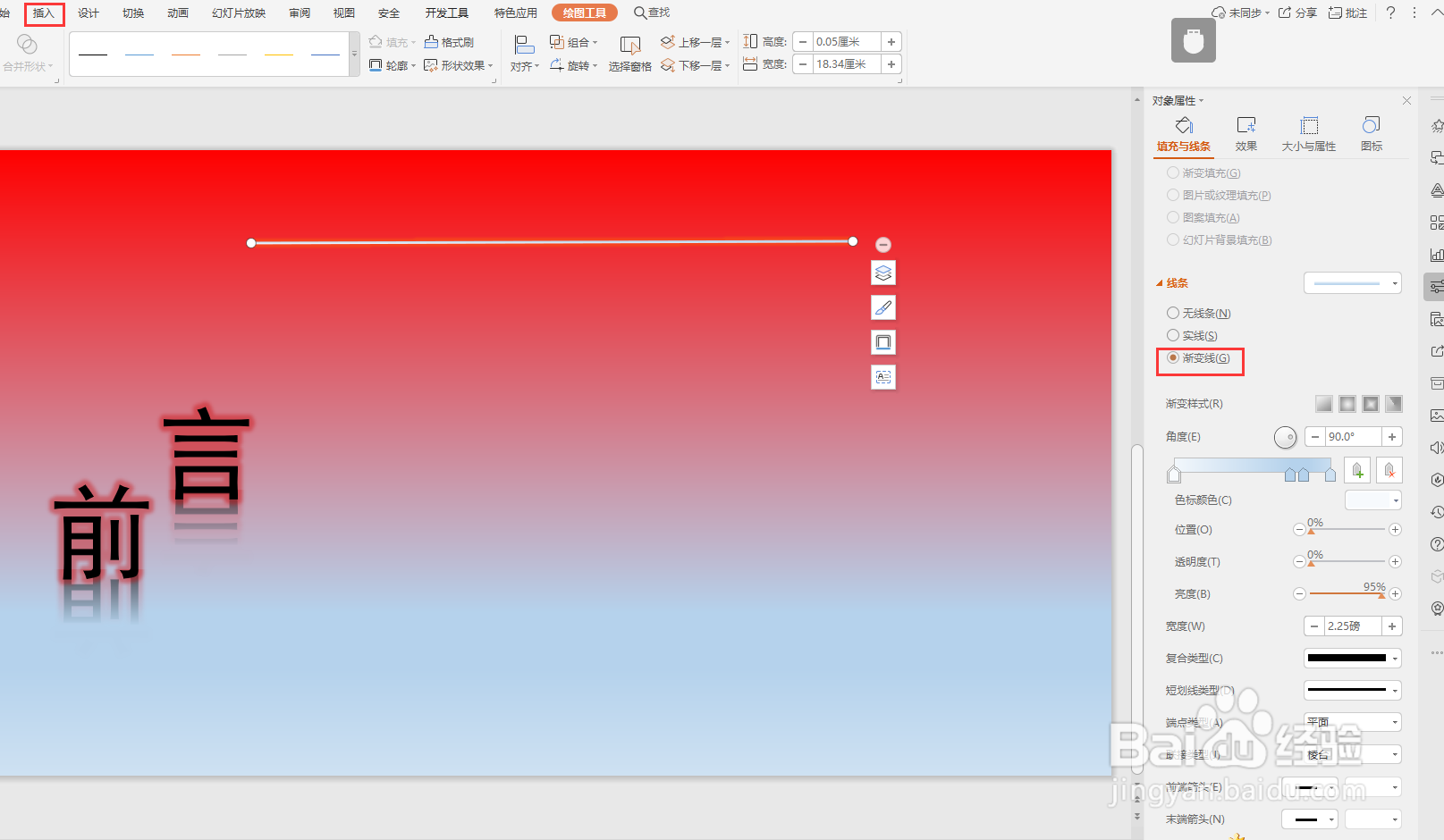Increase the 位置 position slider
Screen dimensions: 1444x840
tap(1395, 530)
